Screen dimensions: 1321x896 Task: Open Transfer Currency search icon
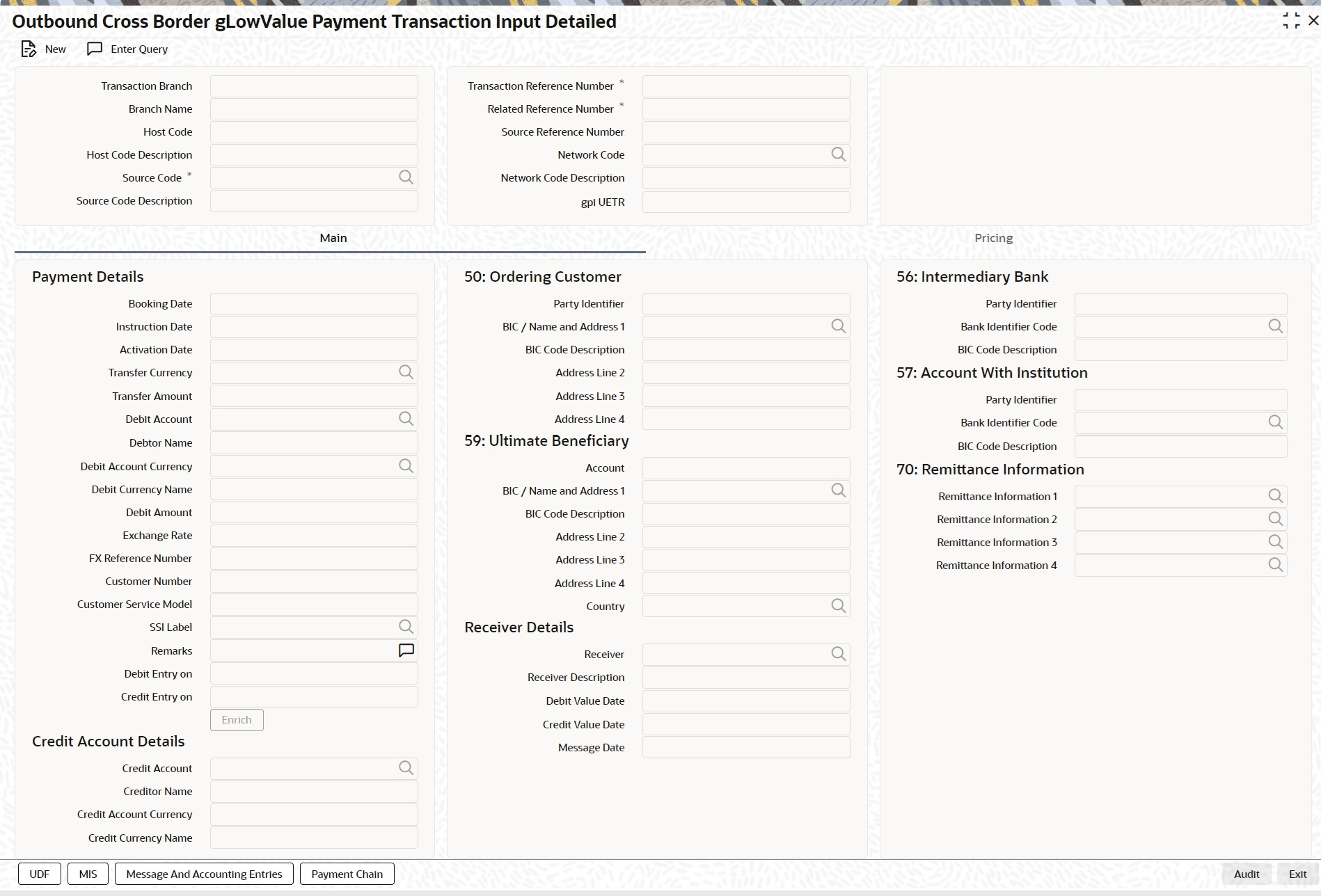click(x=406, y=372)
